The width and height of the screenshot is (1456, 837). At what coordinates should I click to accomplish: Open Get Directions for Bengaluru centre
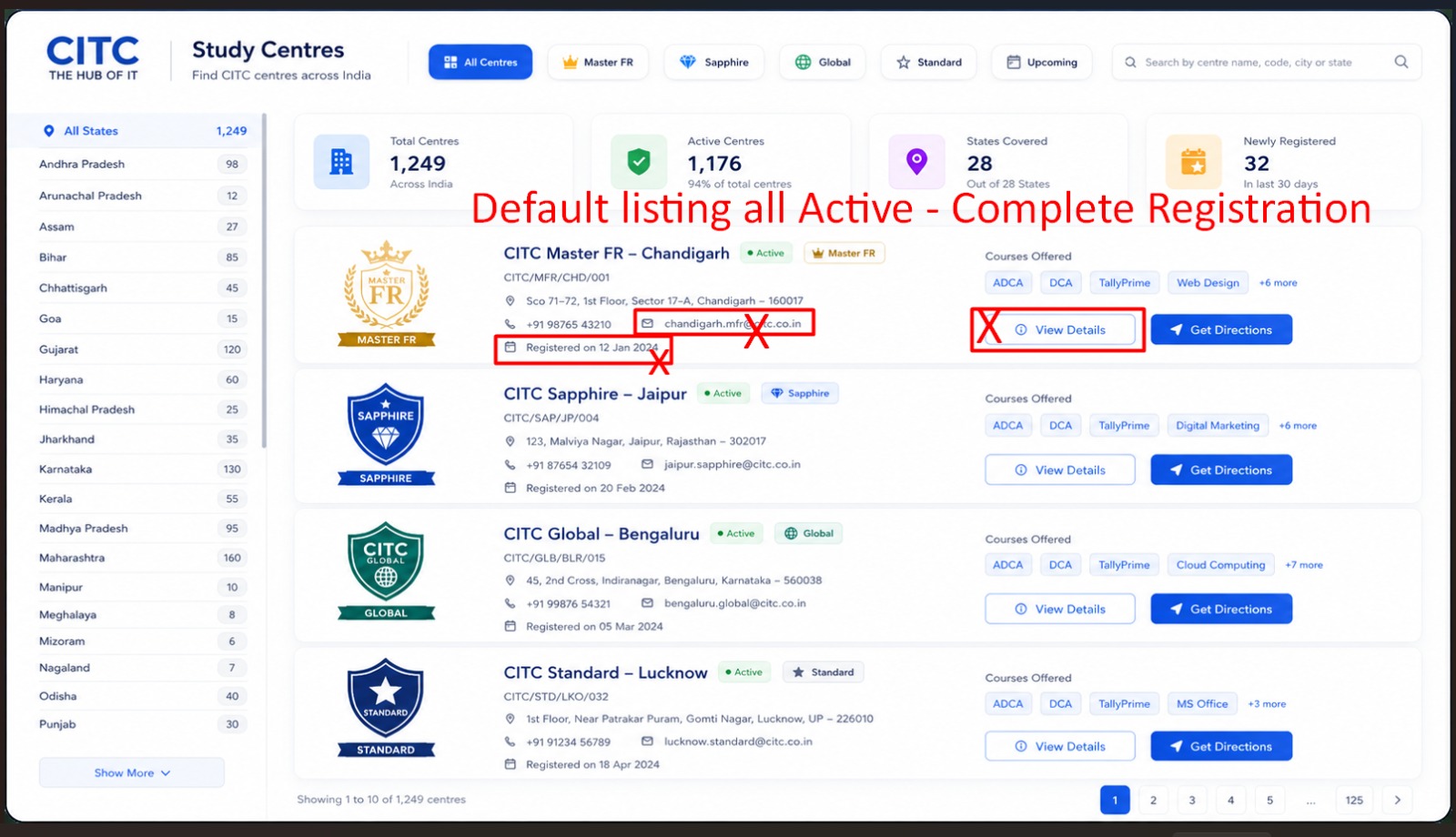(1221, 609)
